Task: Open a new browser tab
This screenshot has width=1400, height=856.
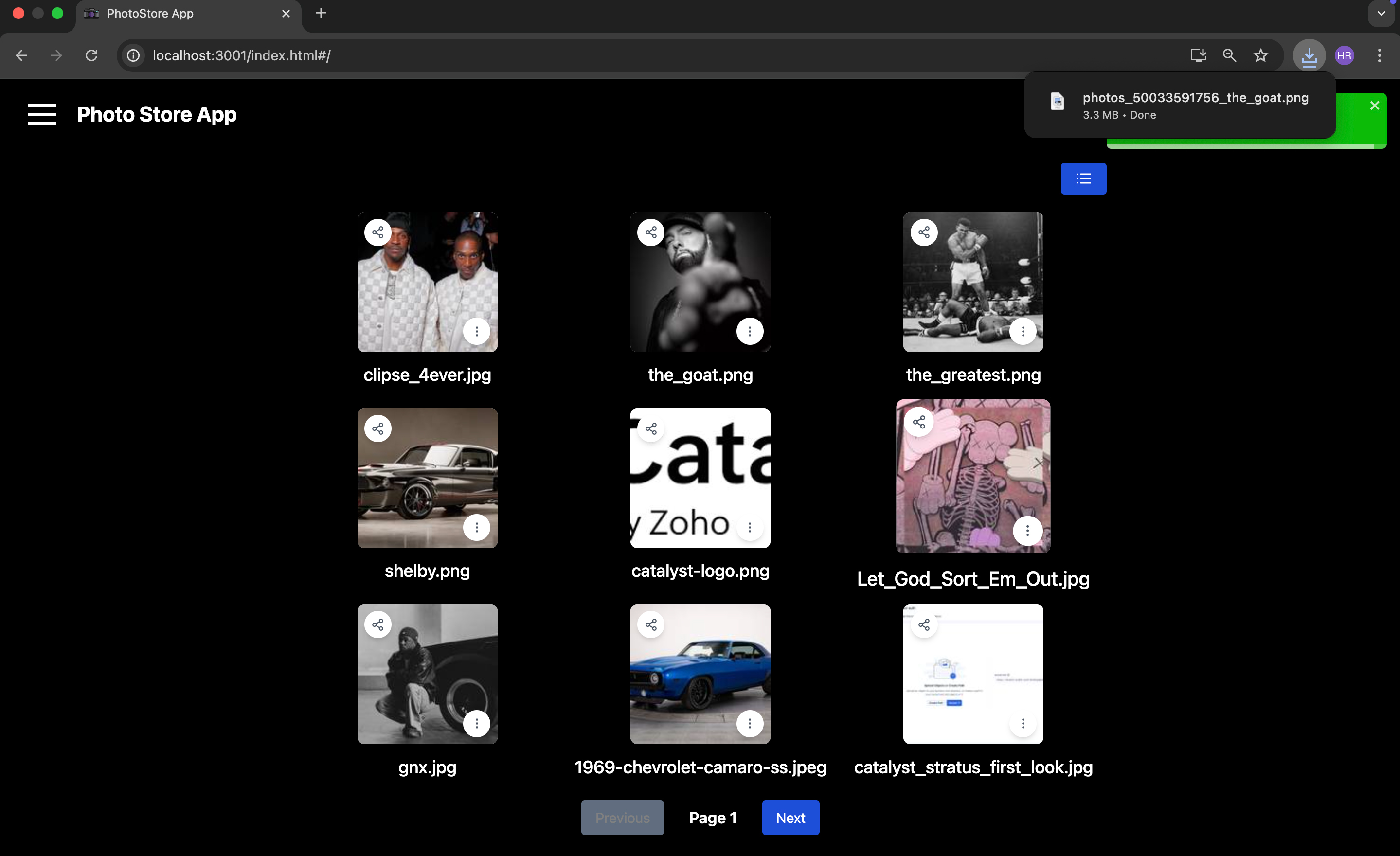Action: [x=321, y=13]
